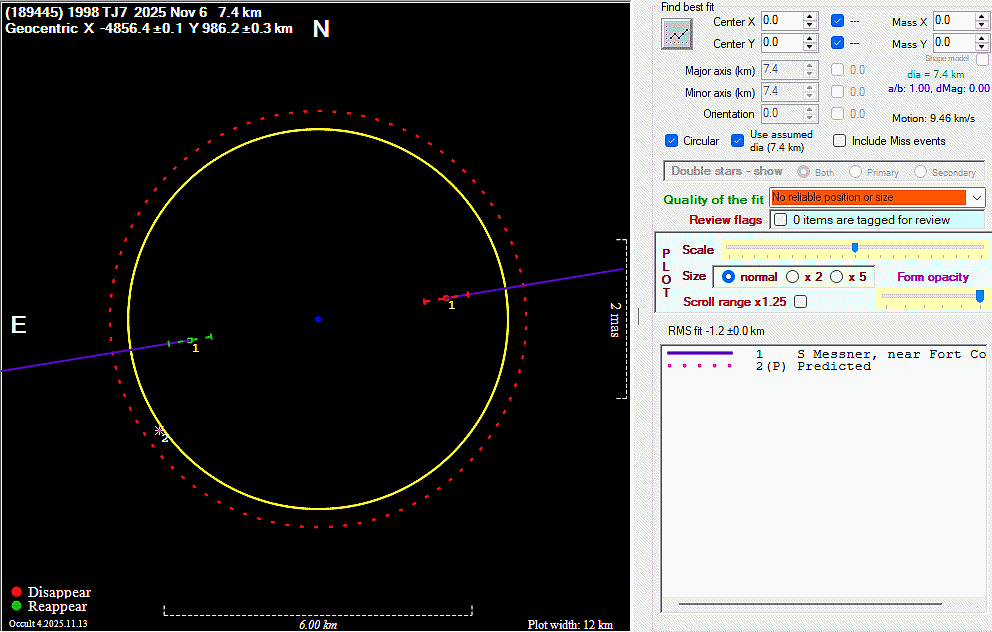This screenshot has height=632, width=992.
Task: Increase Mass X using the up arrow
Action: [982, 16]
